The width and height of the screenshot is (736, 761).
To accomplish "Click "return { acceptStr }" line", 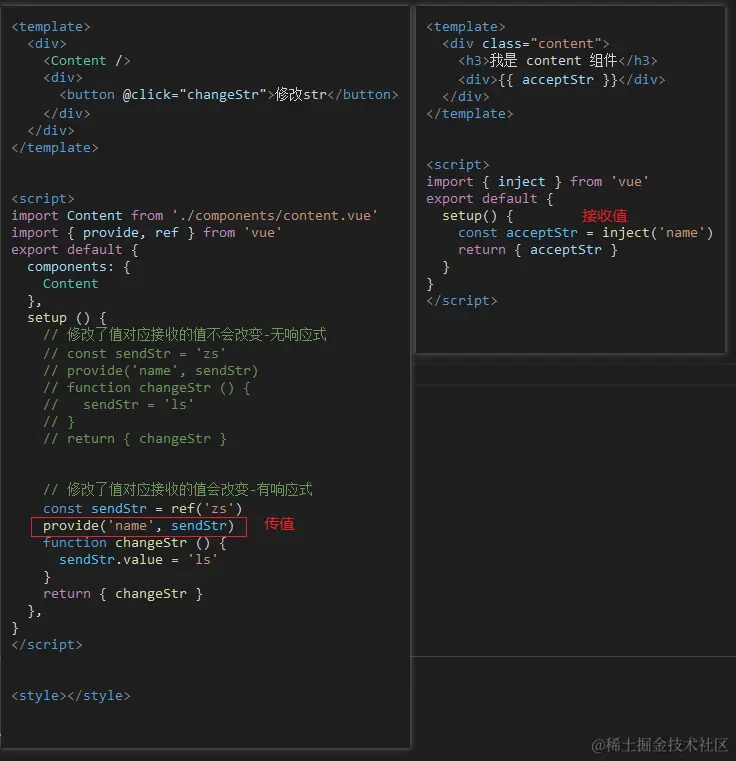I will 538,249.
